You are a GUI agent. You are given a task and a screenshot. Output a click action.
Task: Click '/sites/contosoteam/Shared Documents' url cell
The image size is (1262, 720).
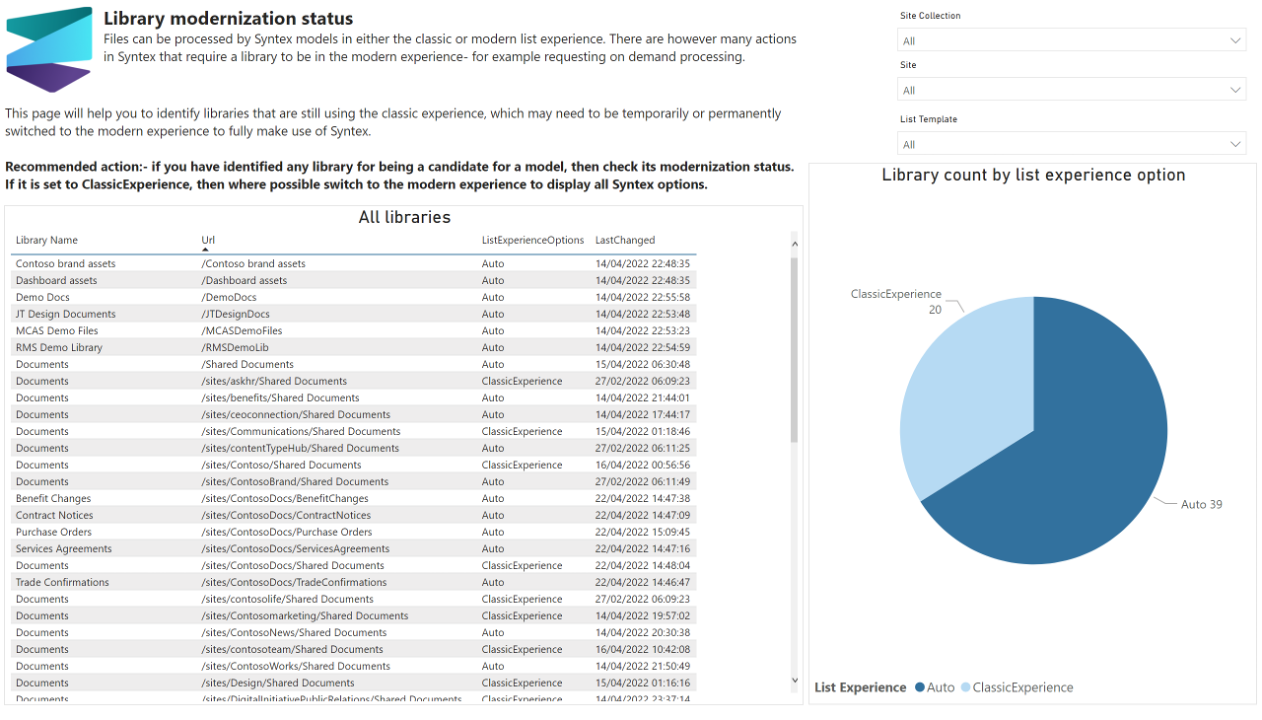292,649
